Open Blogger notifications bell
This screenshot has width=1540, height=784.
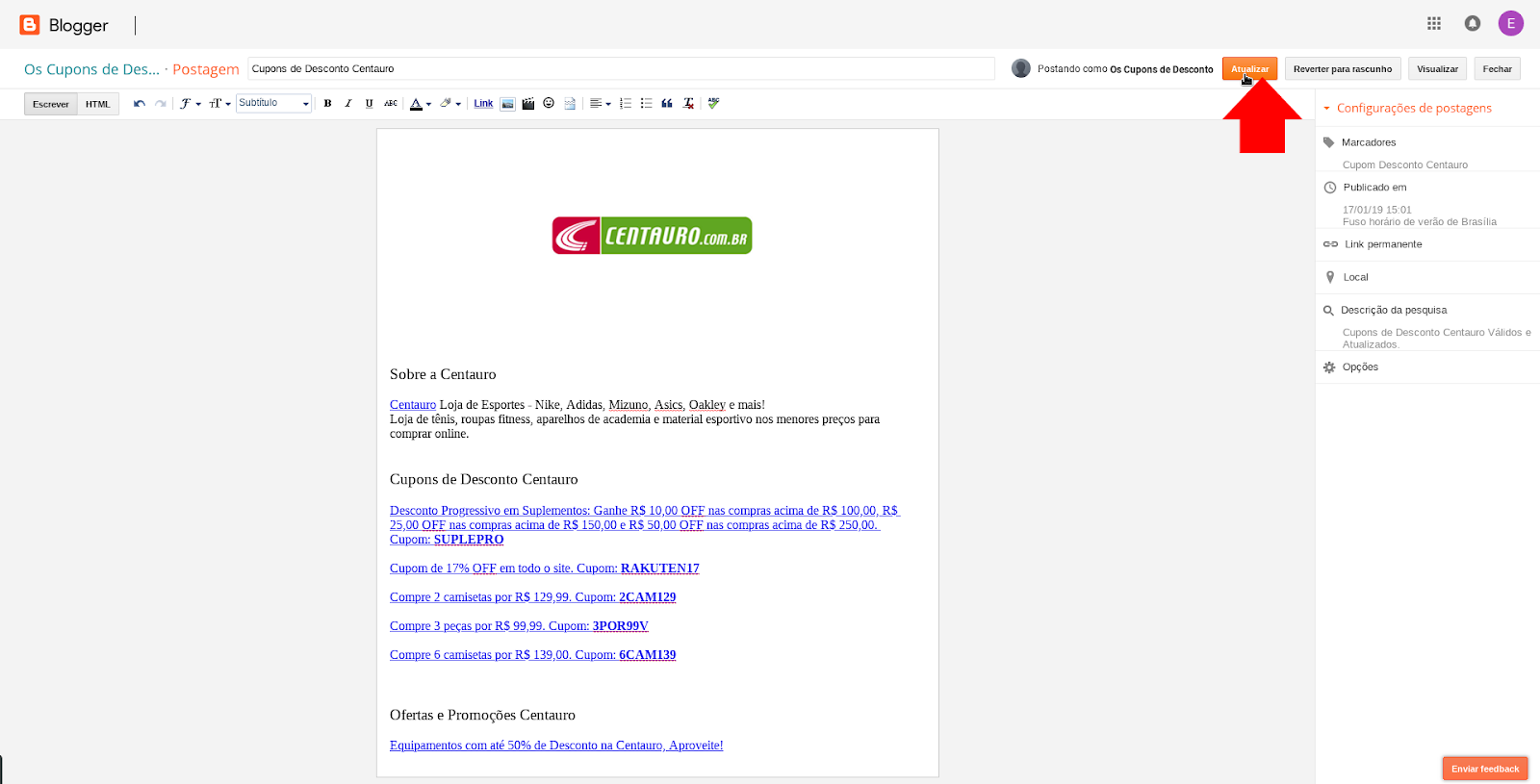(x=1473, y=23)
